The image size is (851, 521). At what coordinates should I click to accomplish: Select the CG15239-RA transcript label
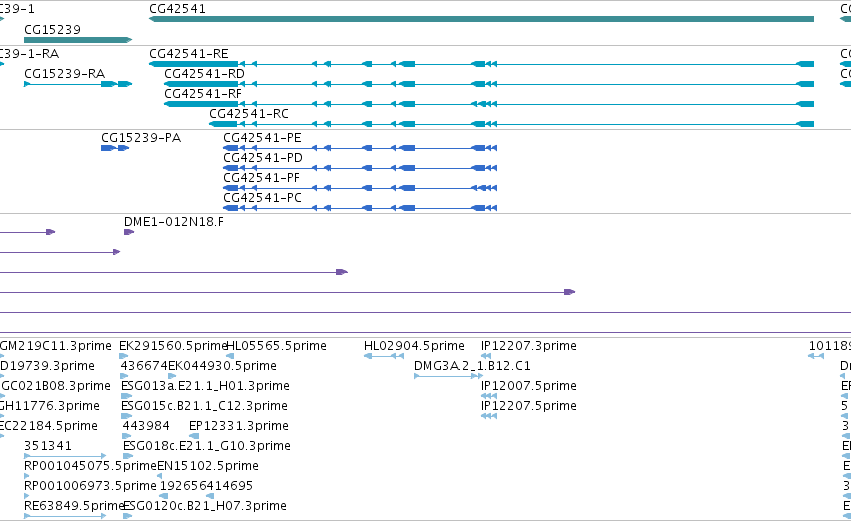tap(65, 74)
